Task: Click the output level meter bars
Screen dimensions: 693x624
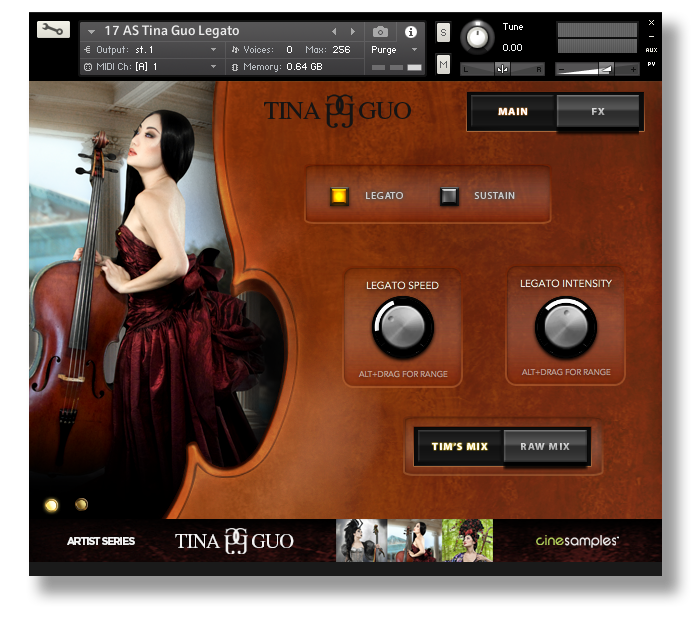Action: 597,38
